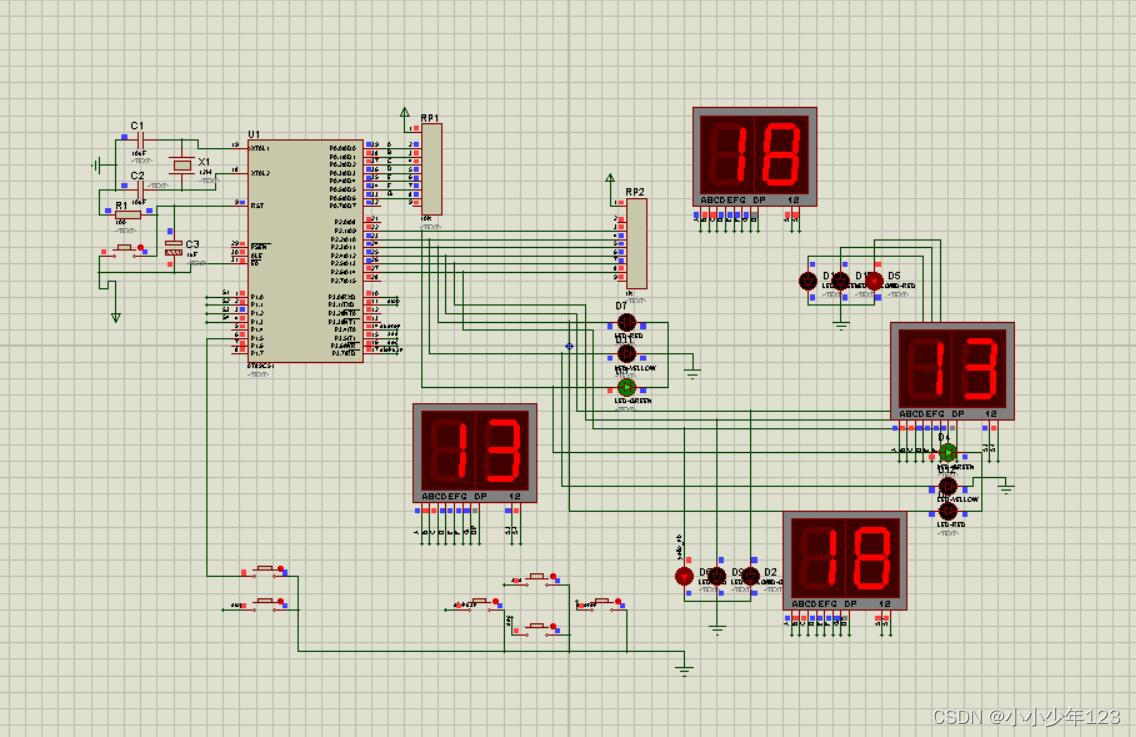Click the ground symbol right of D7's LED column

coord(693,374)
